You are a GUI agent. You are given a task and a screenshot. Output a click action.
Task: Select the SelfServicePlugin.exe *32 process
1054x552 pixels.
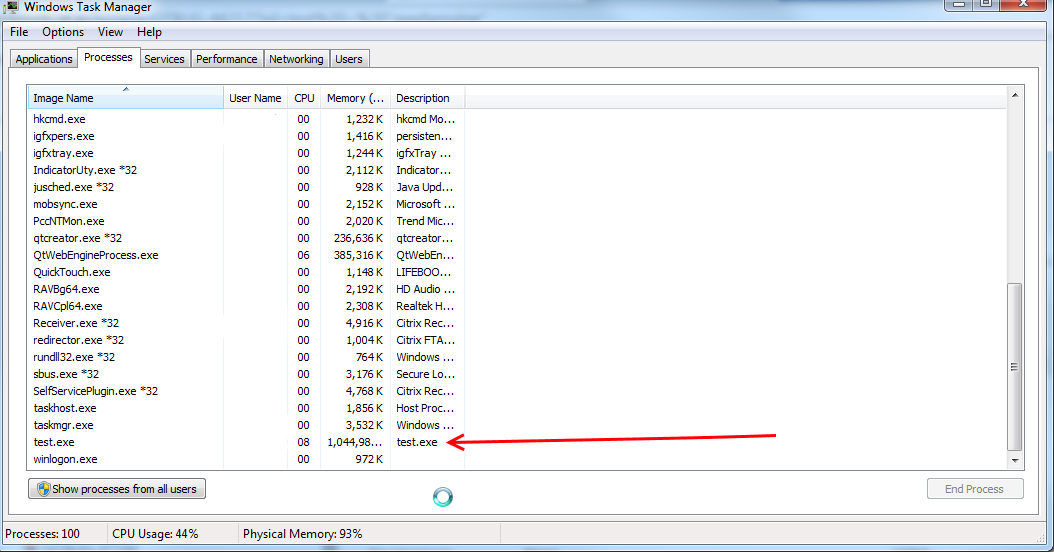(x=95, y=391)
